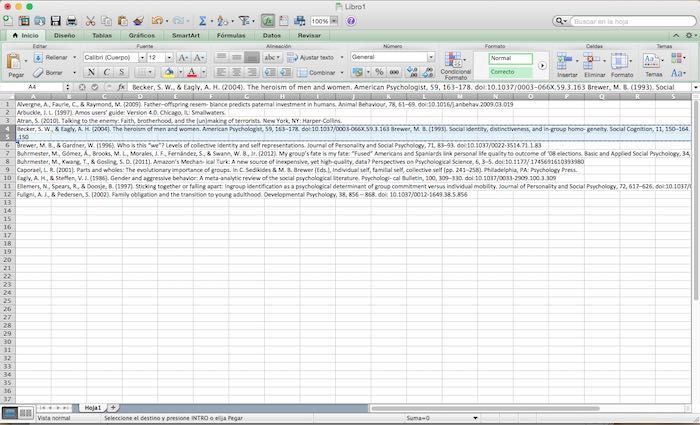Apply the Normal cell style
The width and height of the screenshot is (700, 425).
[510, 58]
